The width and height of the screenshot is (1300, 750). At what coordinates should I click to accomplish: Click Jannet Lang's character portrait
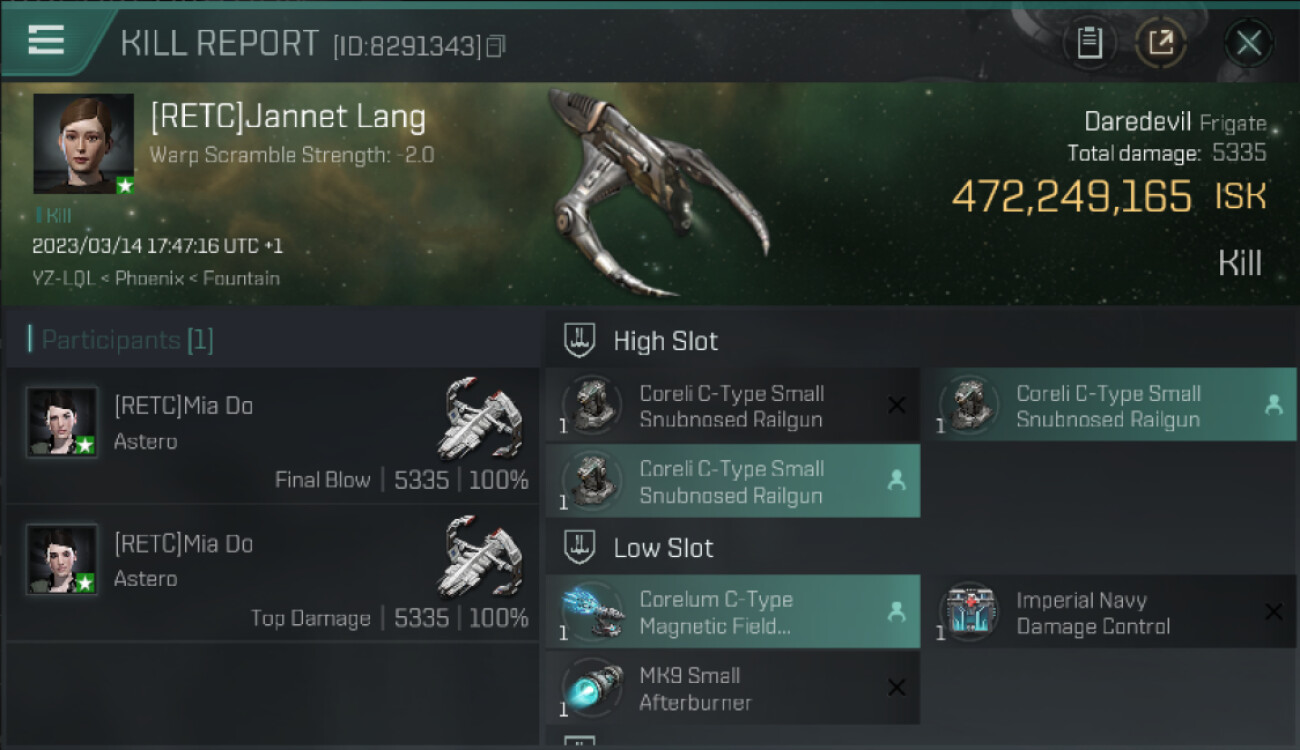84,144
